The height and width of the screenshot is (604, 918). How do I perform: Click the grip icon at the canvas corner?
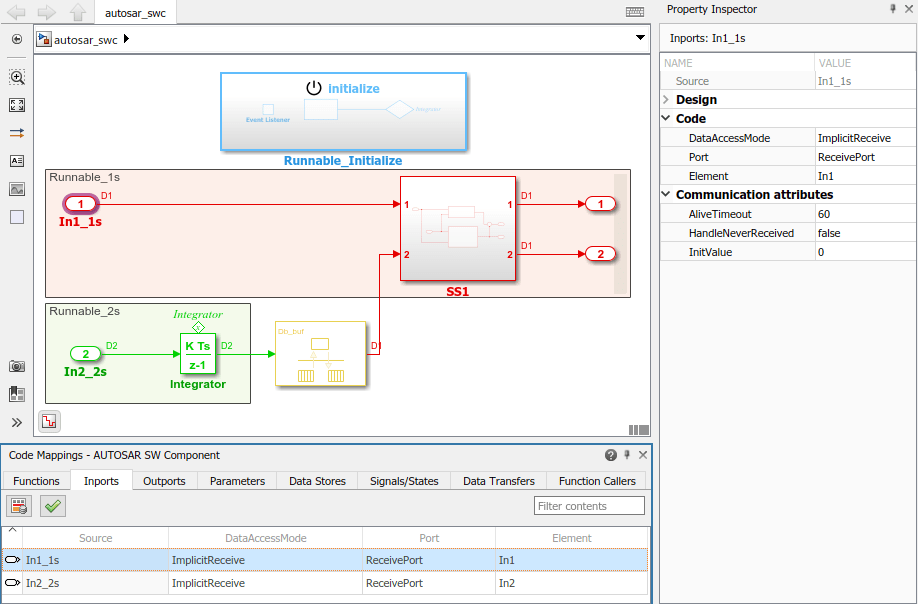639,430
